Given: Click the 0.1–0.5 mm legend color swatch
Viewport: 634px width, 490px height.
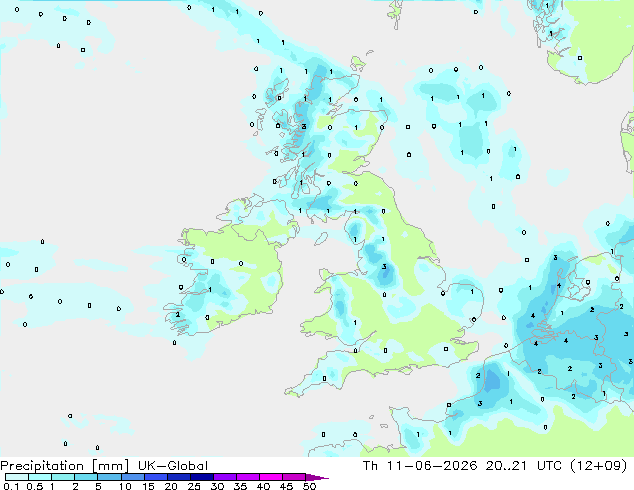Looking at the screenshot, I should pyautogui.click(x=17, y=477).
